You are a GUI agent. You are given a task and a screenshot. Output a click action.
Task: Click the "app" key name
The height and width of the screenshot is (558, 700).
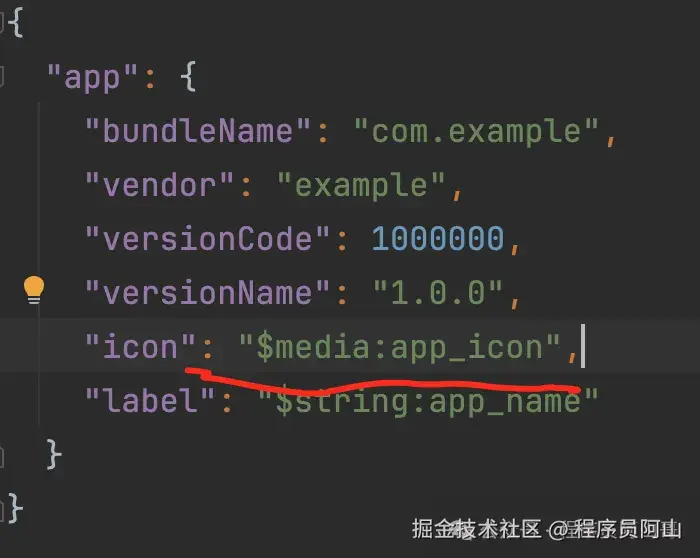pyautogui.click(x=92, y=78)
